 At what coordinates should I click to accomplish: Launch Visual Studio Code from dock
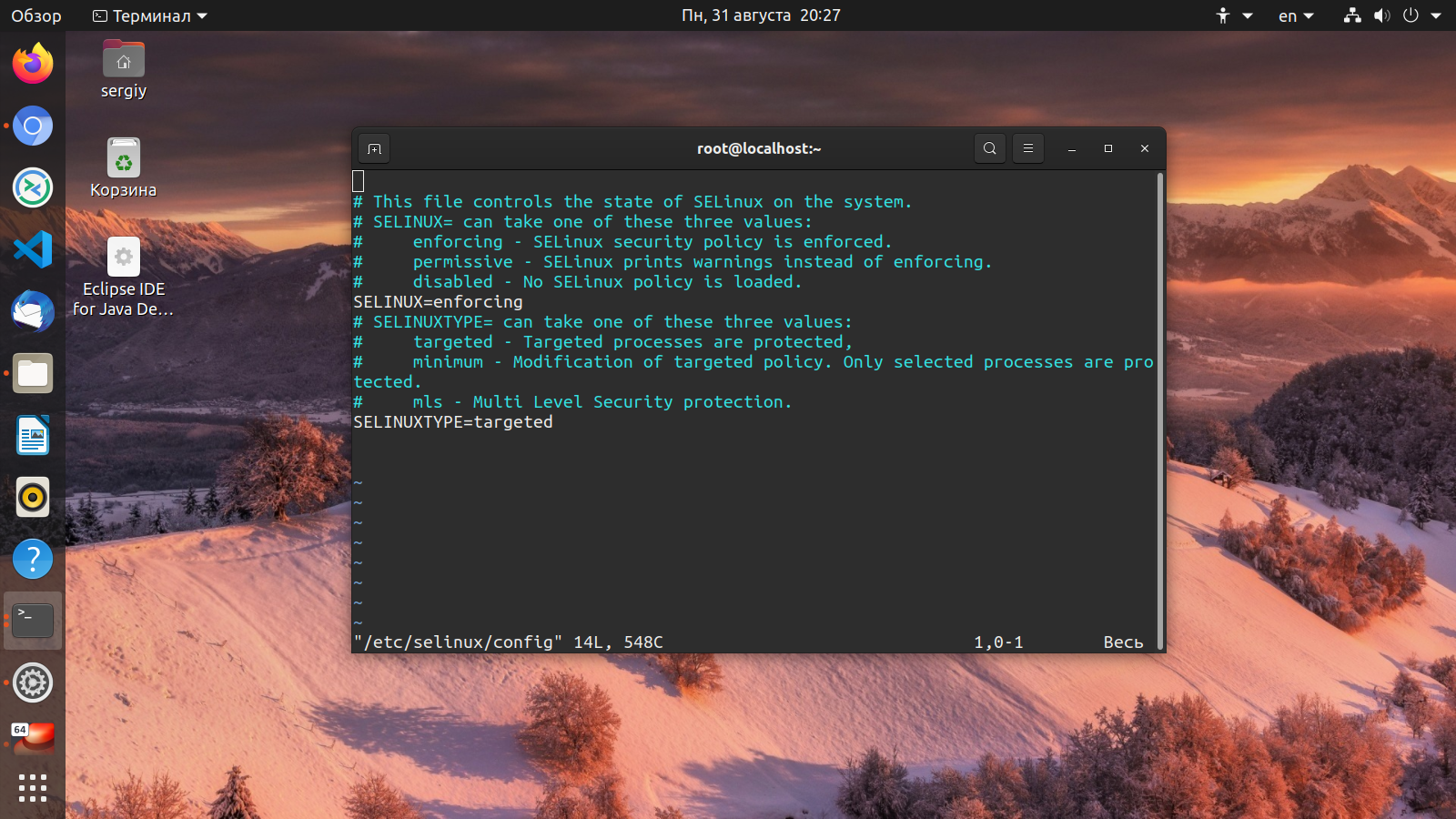(33, 249)
